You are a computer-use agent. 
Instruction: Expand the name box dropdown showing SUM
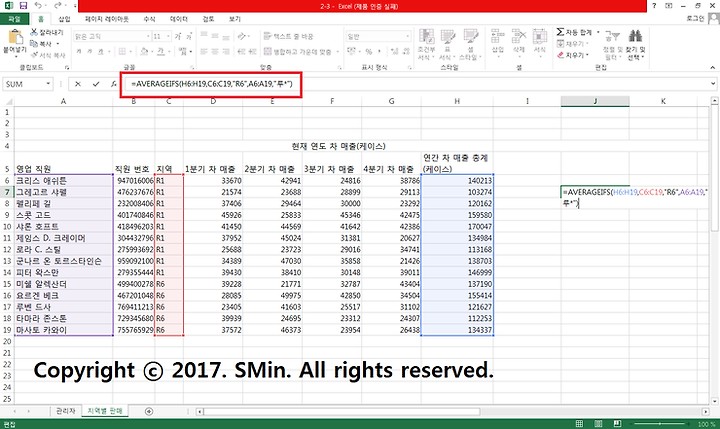(x=48, y=84)
